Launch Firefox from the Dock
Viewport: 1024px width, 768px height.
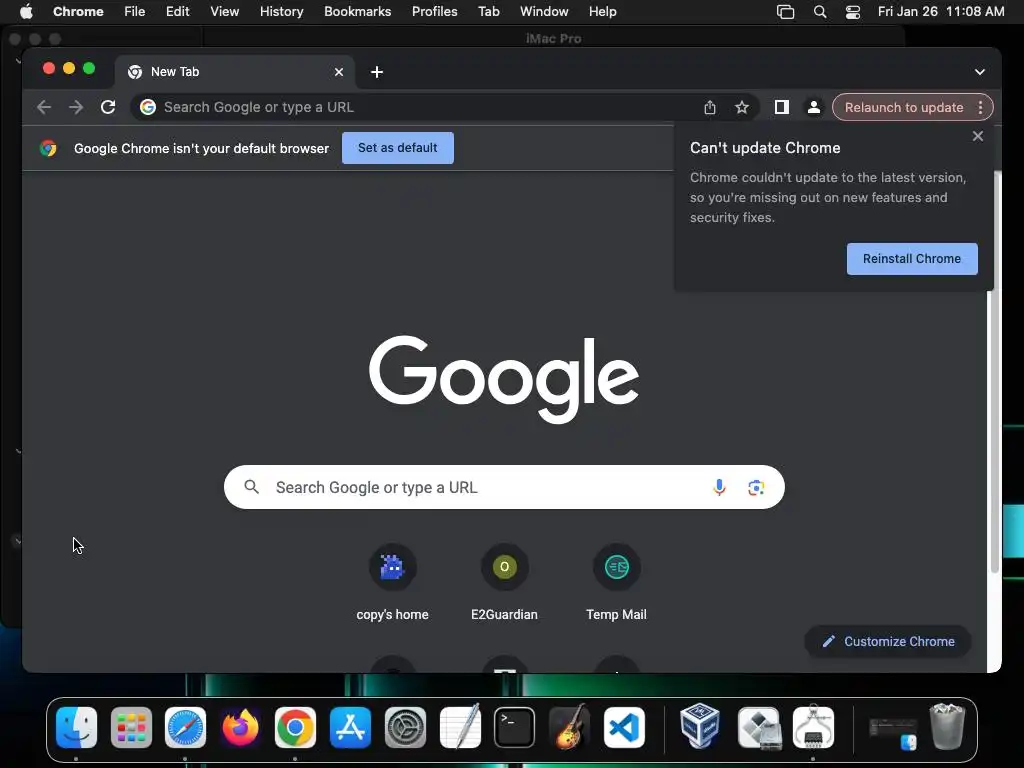point(240,727)
